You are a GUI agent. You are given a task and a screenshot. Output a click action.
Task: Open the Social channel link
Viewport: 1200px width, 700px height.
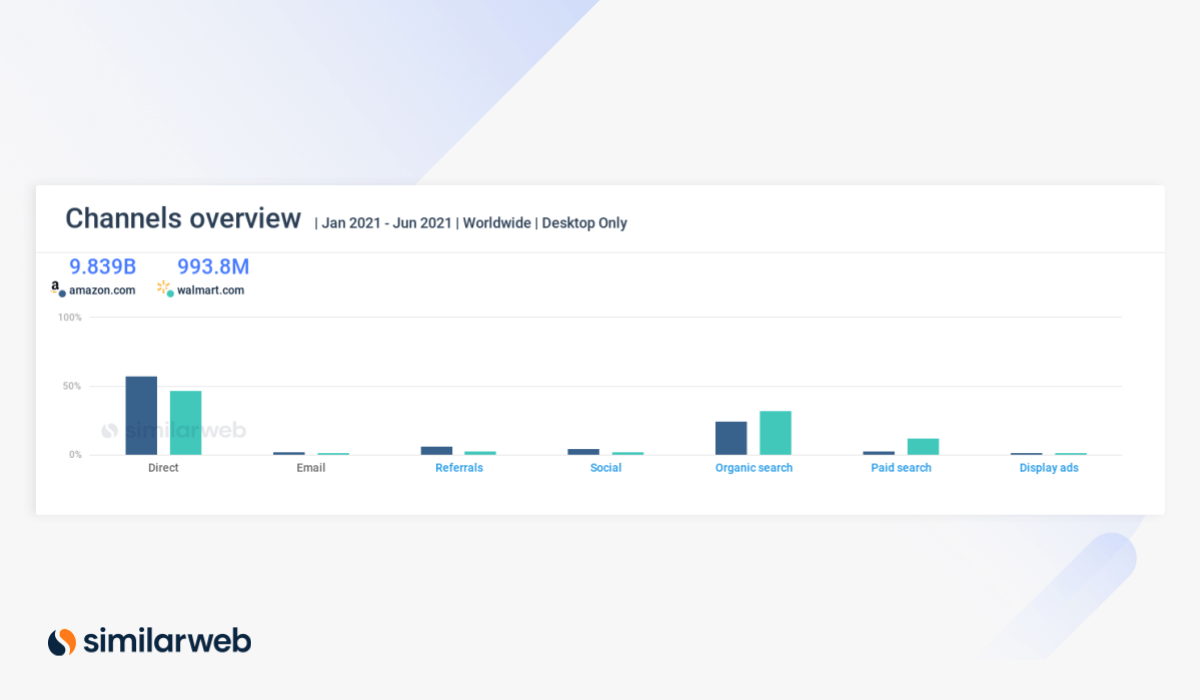point(606,468)
